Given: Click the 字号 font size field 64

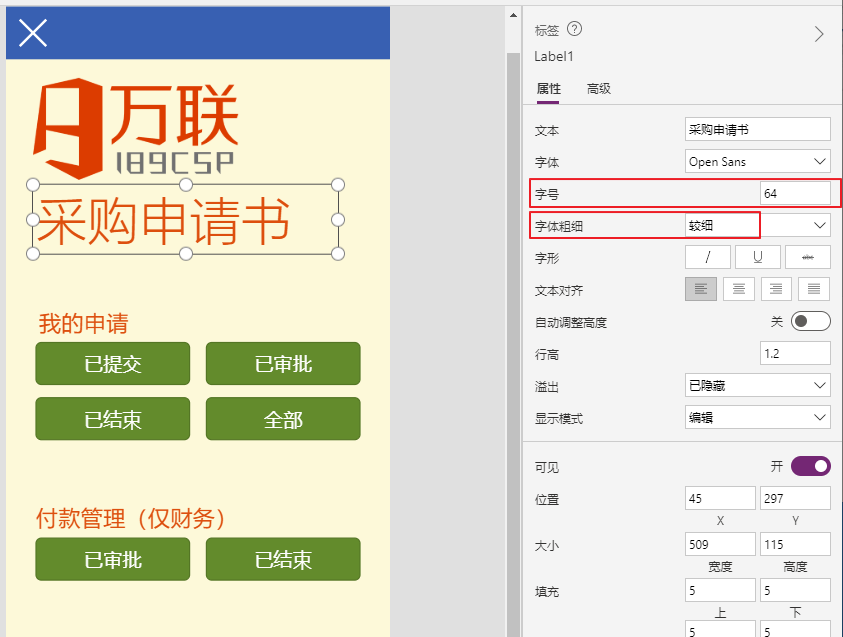Looking at the screenshot, I should [x=795, y=194].
